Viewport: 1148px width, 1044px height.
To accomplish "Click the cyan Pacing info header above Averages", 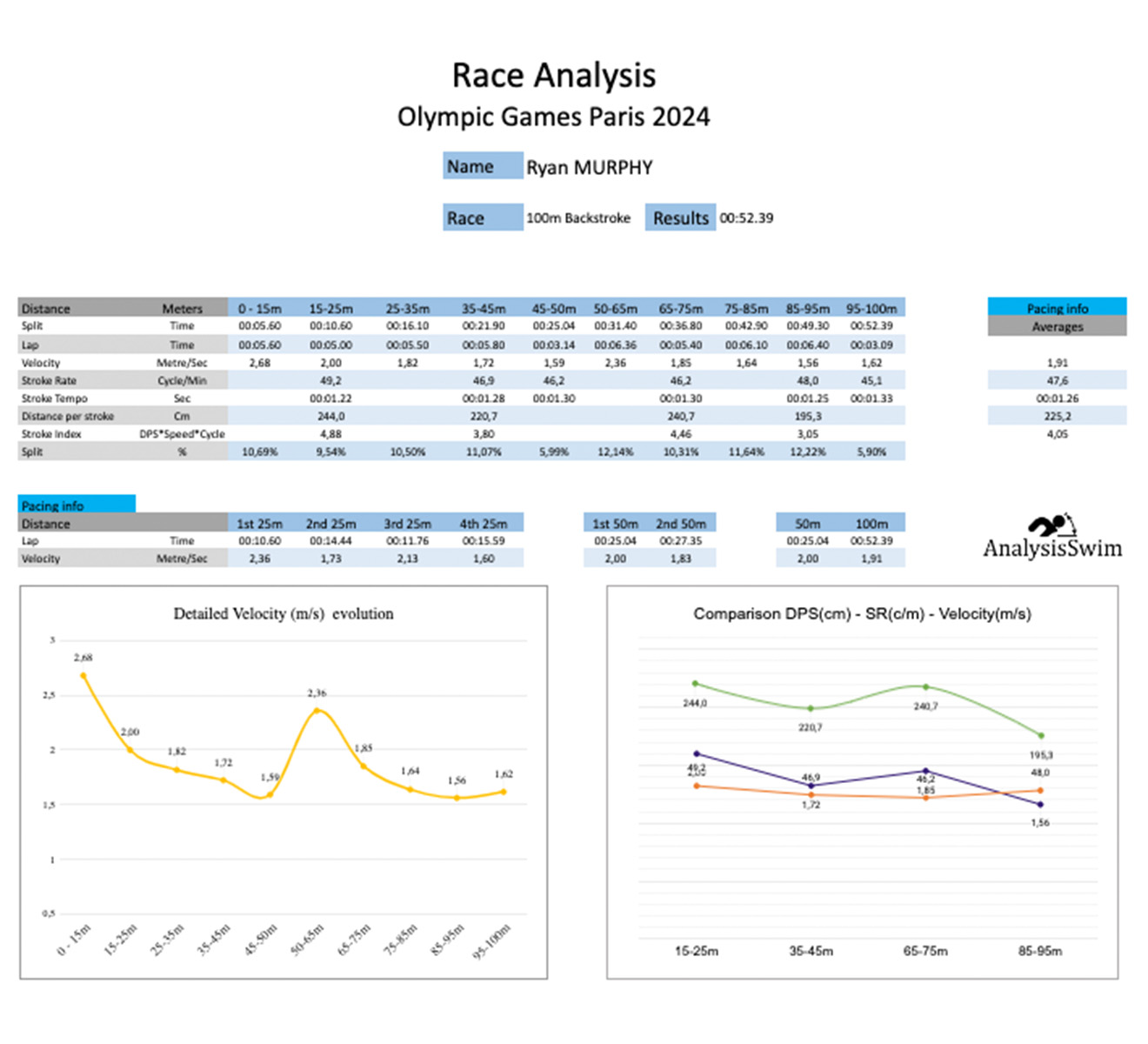I will click(x=1057, y=307).
